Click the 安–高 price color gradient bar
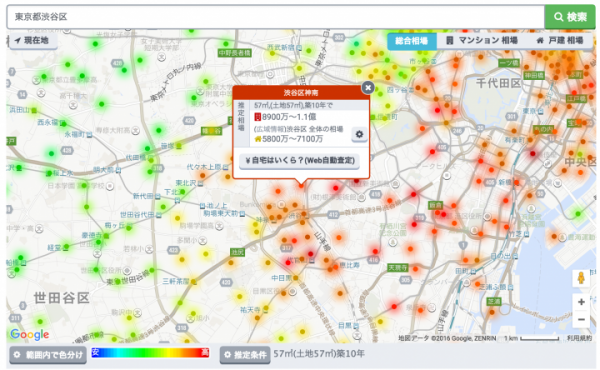The height and width of the screenshot is (370, 600). 150,352
